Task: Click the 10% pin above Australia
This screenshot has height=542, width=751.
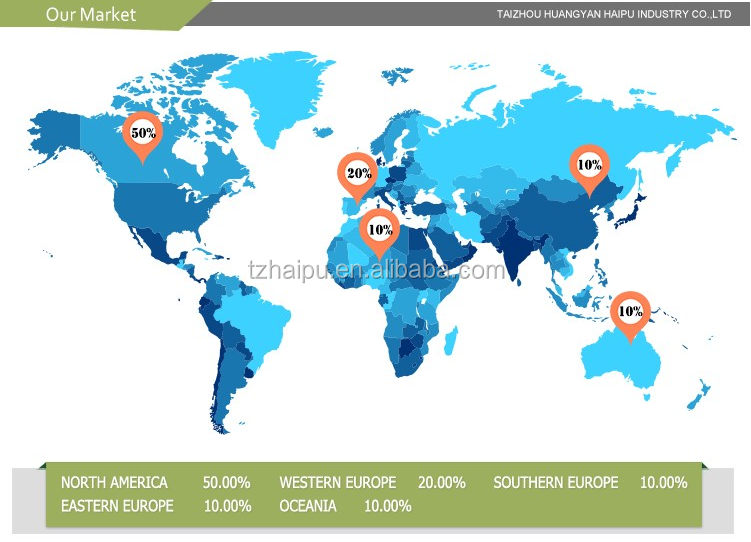Action: (x=630, y=311)
